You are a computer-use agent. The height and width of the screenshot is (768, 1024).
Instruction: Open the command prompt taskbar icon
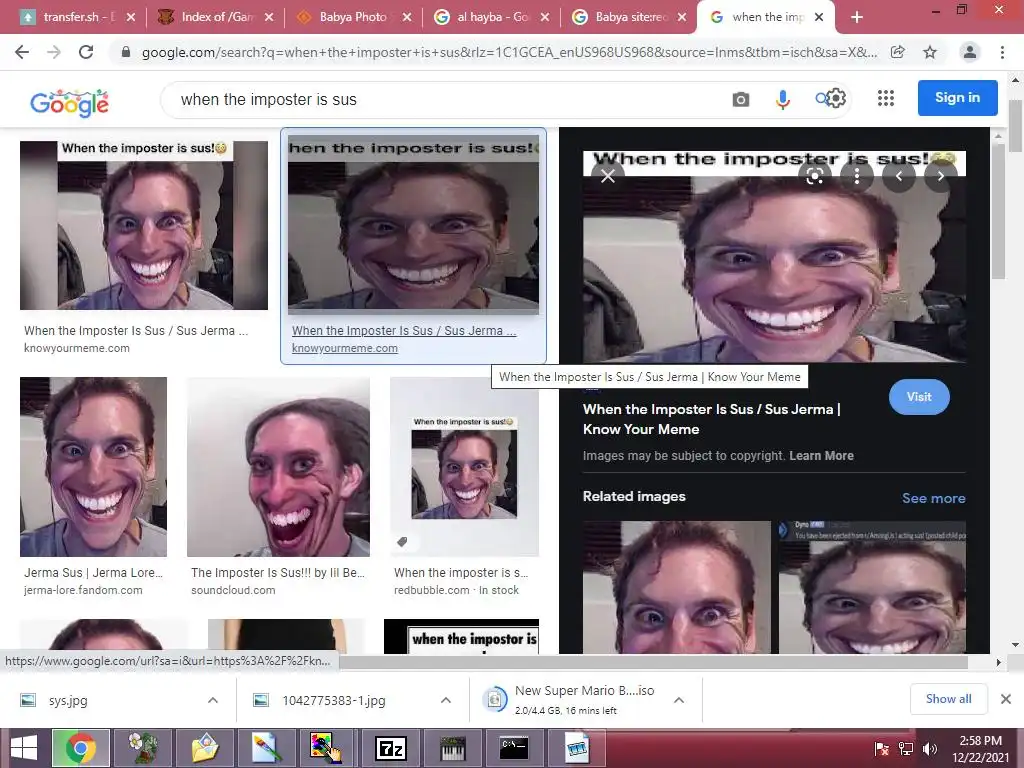(x=513, y=748)
